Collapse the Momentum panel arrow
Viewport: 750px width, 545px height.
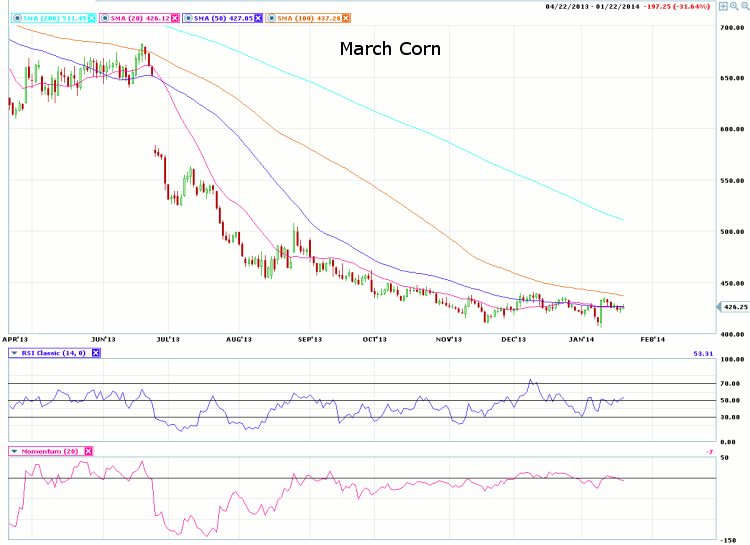point(12,452)
